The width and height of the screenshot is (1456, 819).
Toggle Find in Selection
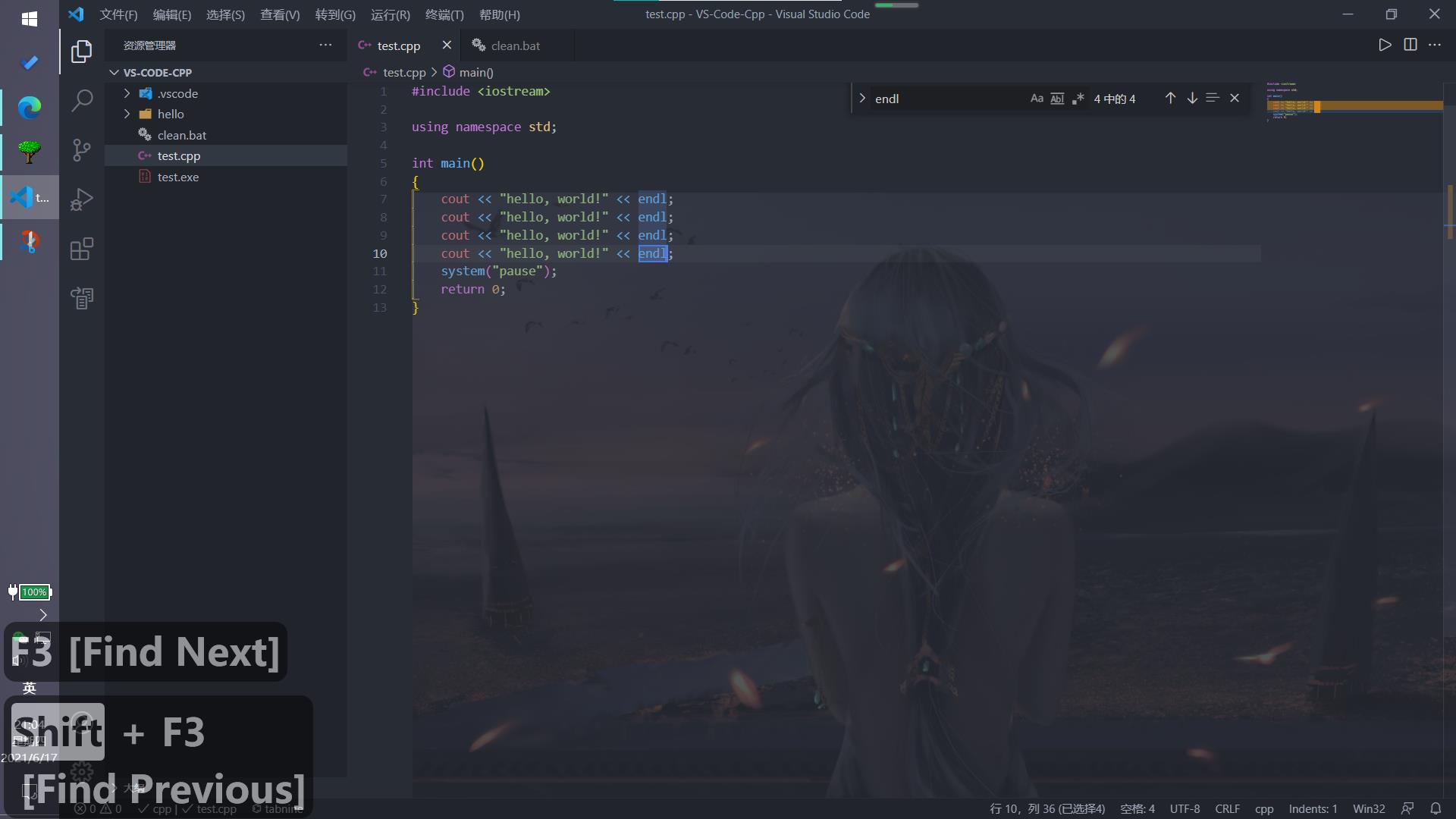point(1213,98)
